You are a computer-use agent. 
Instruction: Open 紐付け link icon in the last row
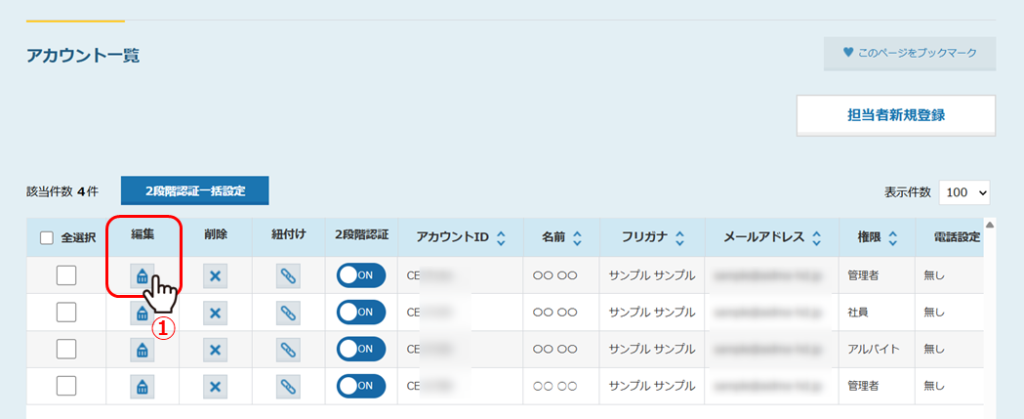(x=288, y=385)
